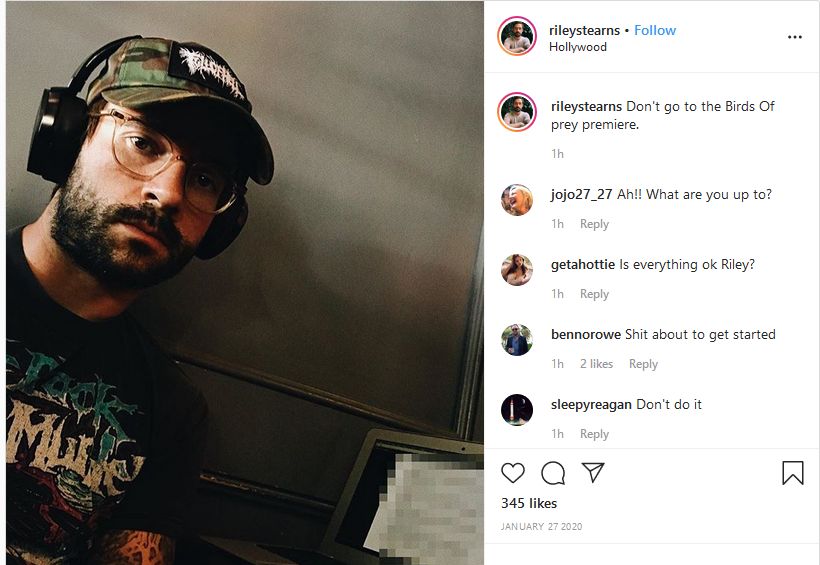The width and height of the screenshot is (820, 565).
Task: Open bennorowe profile avatar
Action: coord(517,340)
